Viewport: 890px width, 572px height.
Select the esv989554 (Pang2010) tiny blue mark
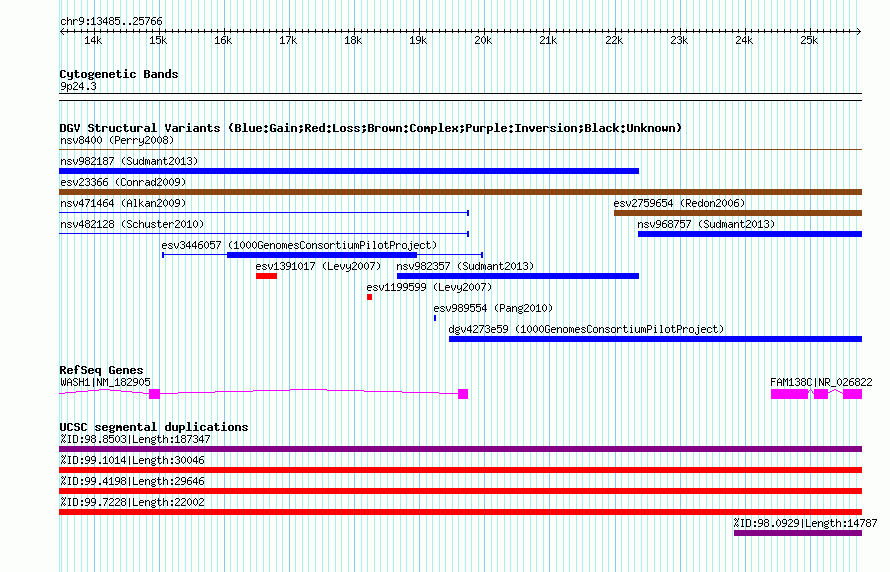point(435,318)
